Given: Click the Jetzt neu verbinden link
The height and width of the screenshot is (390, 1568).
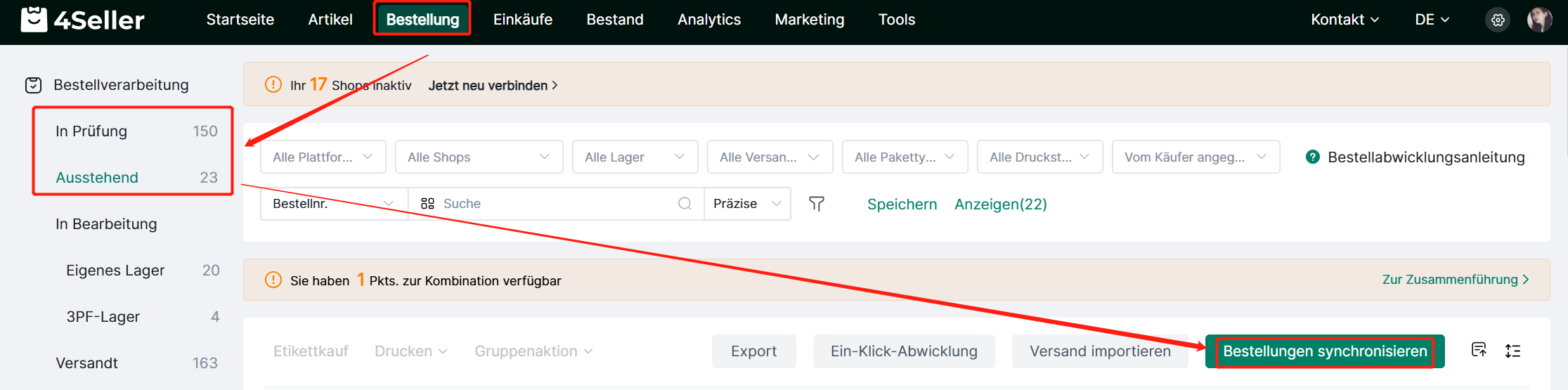Looking at the screenshot, I should pos(492,85).
